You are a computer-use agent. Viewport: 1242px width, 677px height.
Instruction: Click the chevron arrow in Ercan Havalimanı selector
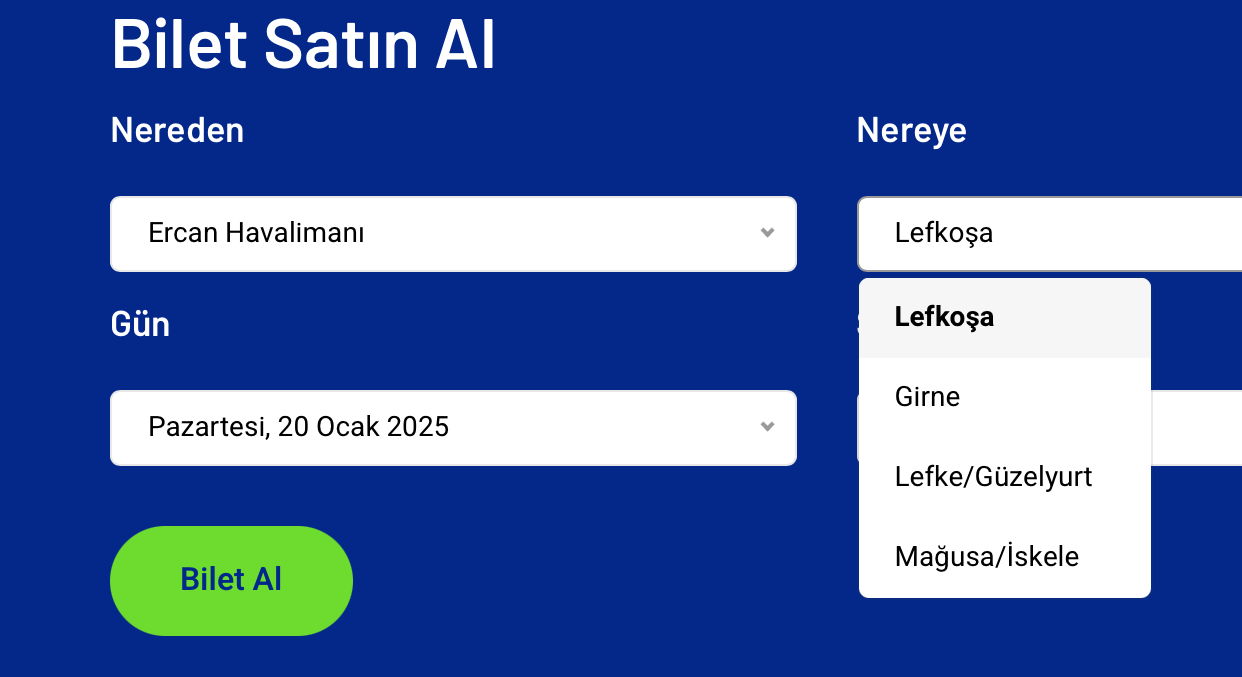pos(767,233)
